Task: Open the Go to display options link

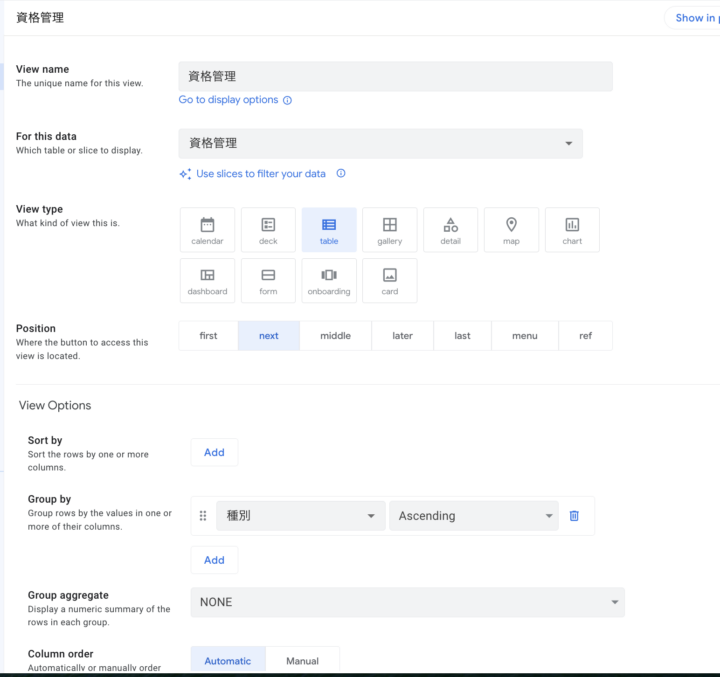Action: pyautogui.click(x=228, y=100)
